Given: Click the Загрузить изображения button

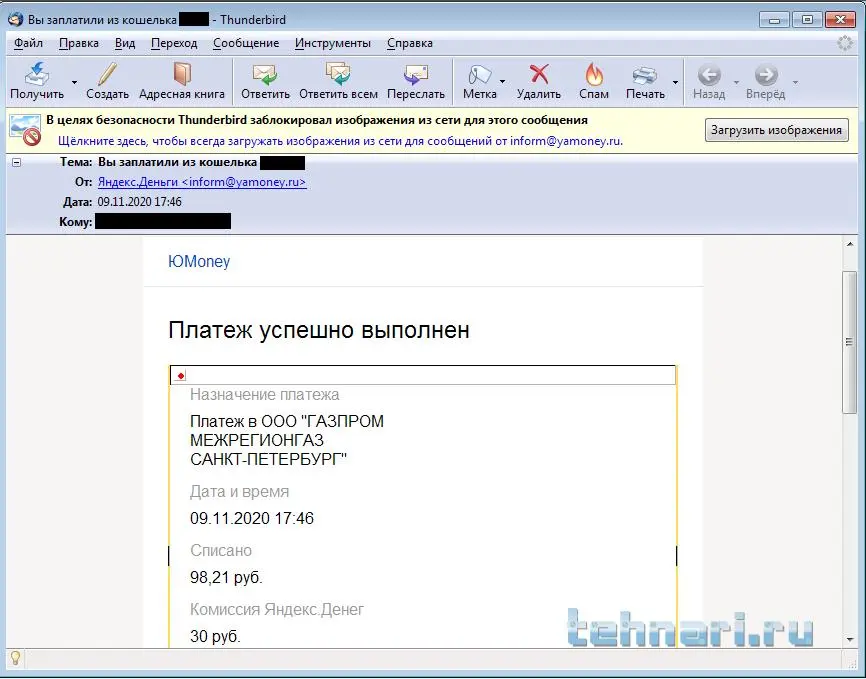Looking at the screenshot, I should tap(777, 130).
